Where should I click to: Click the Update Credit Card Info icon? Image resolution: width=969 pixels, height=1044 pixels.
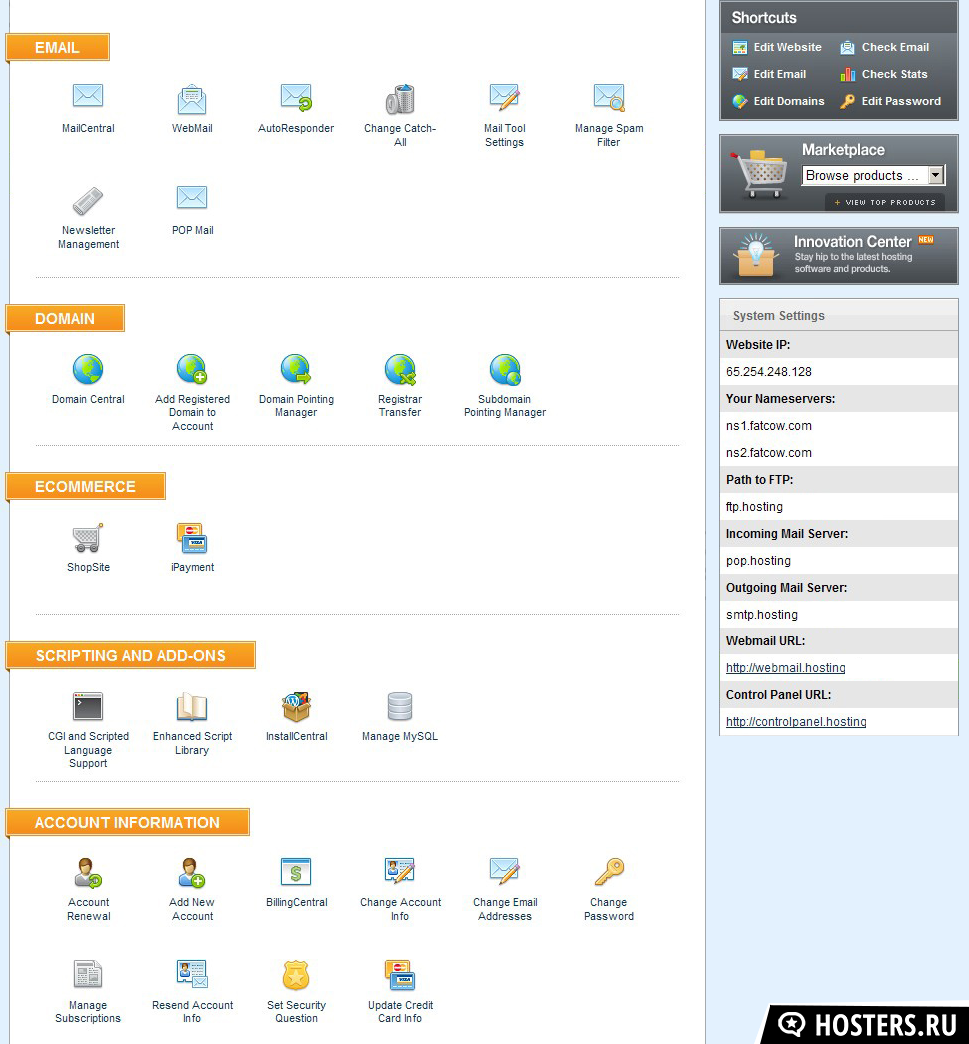(400, 975)
